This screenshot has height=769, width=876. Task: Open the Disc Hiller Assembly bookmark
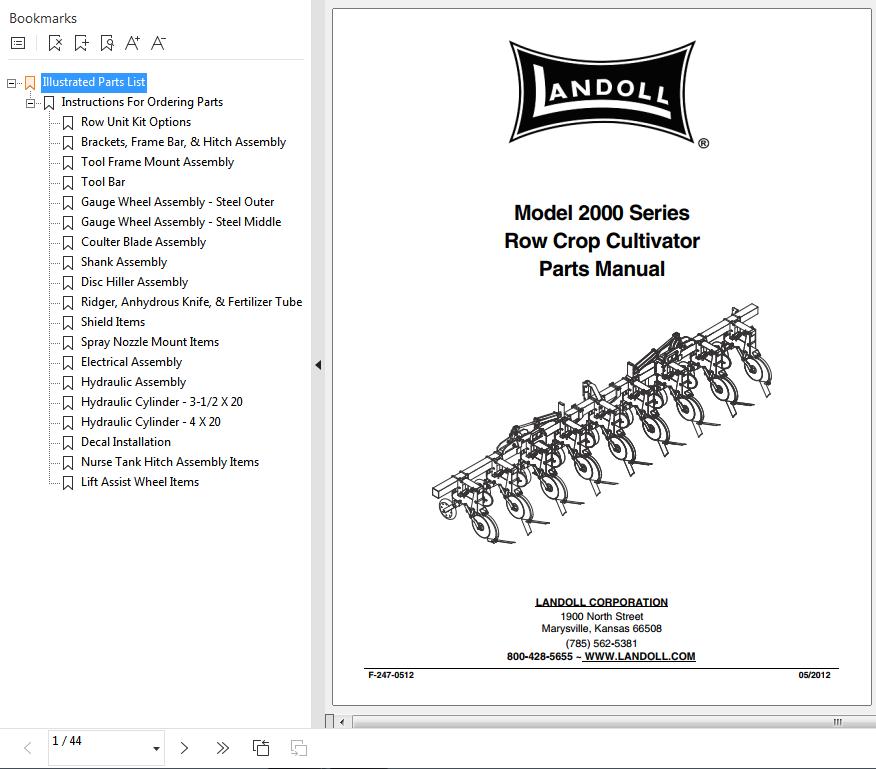click(x=134, y=282)
